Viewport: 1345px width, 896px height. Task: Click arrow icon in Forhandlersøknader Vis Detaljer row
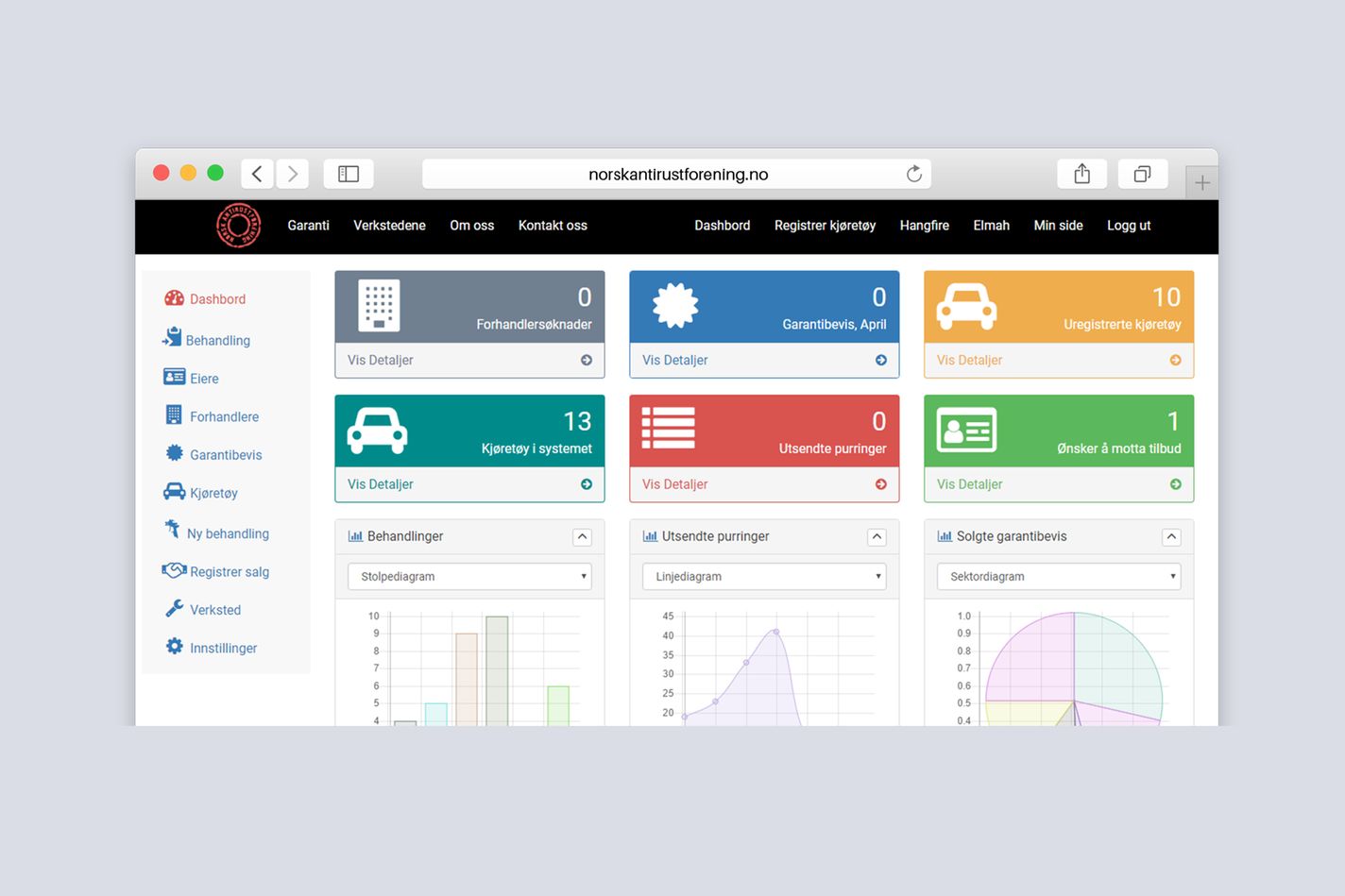click(x=587, y=360)
